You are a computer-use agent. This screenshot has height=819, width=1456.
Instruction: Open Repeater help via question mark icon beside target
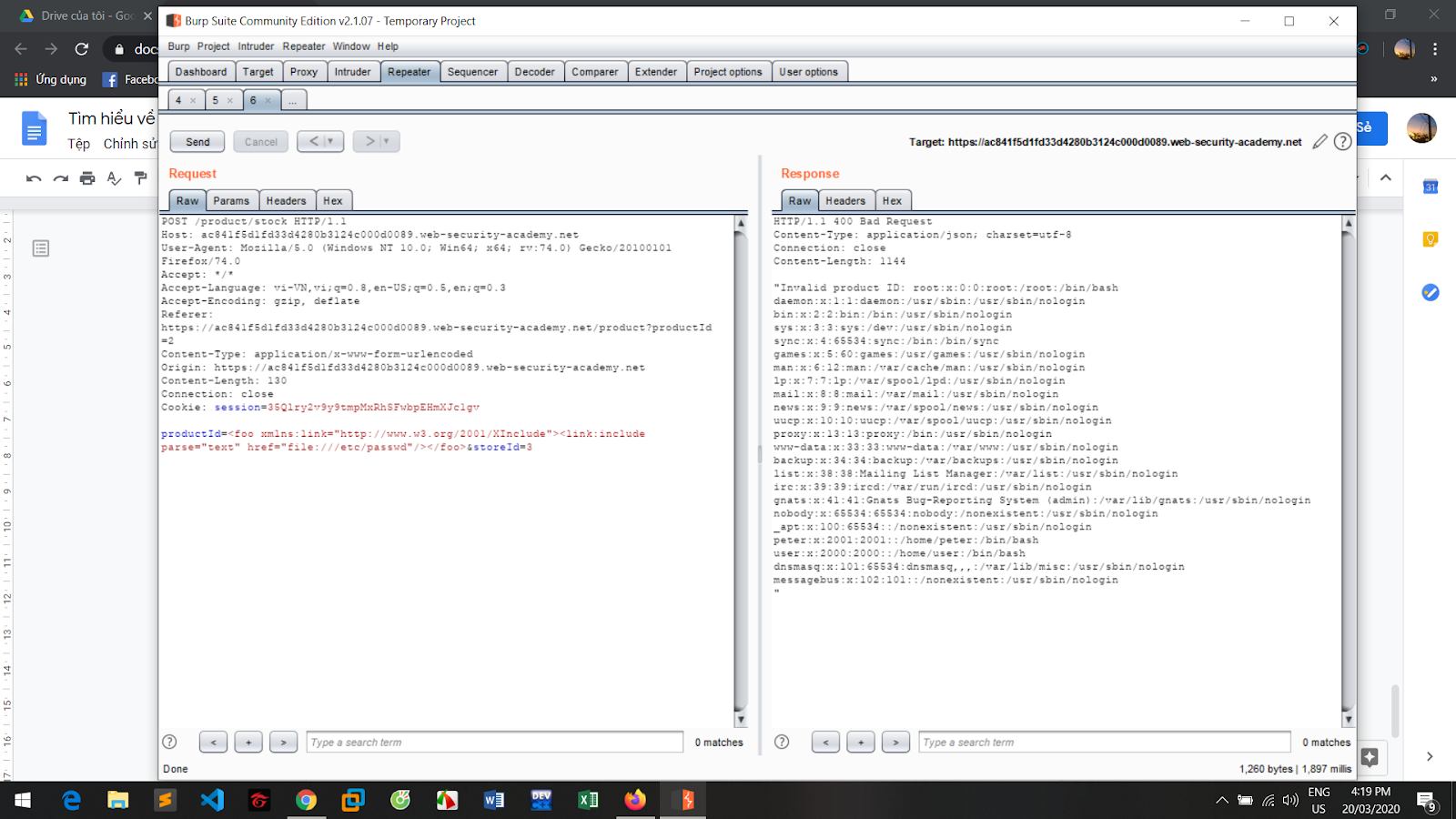[1342, 142]
